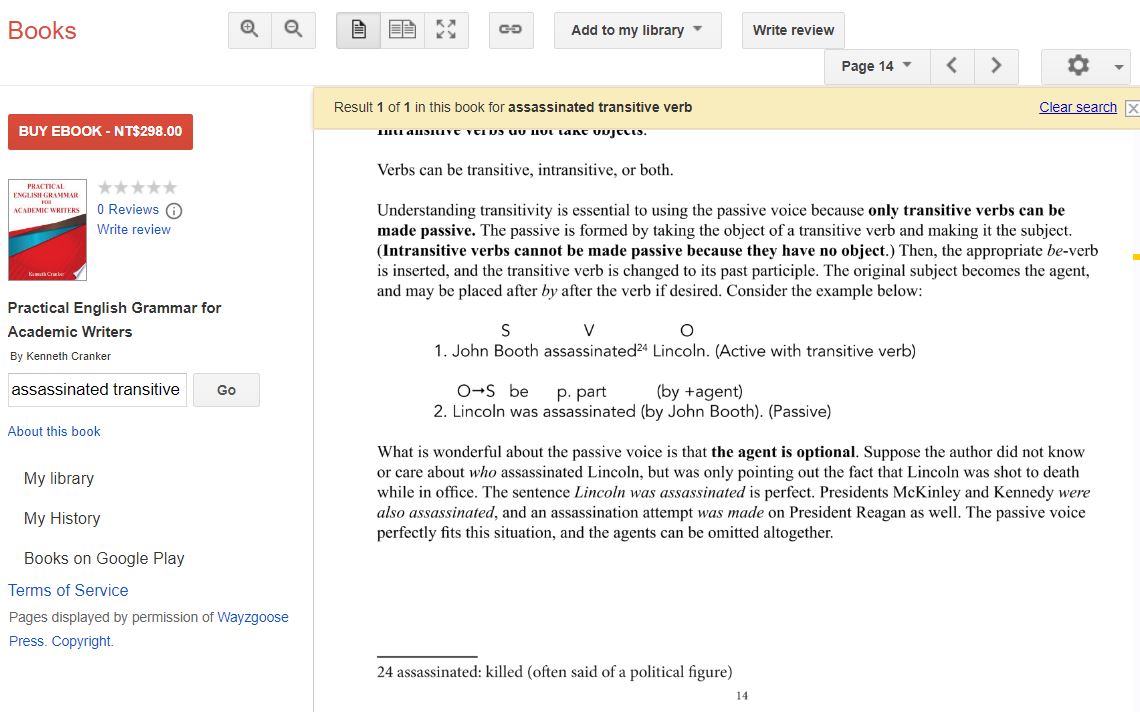Switch to two-page view mode

coord(402,30)
